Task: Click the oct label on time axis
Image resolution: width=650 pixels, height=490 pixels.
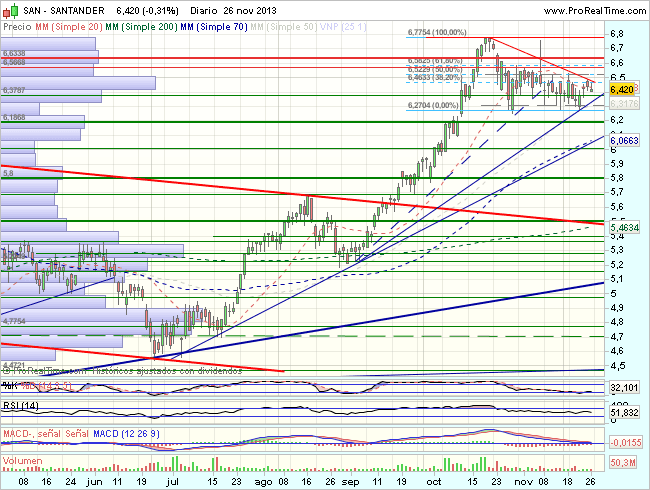Action: click(x=434, y=482)
